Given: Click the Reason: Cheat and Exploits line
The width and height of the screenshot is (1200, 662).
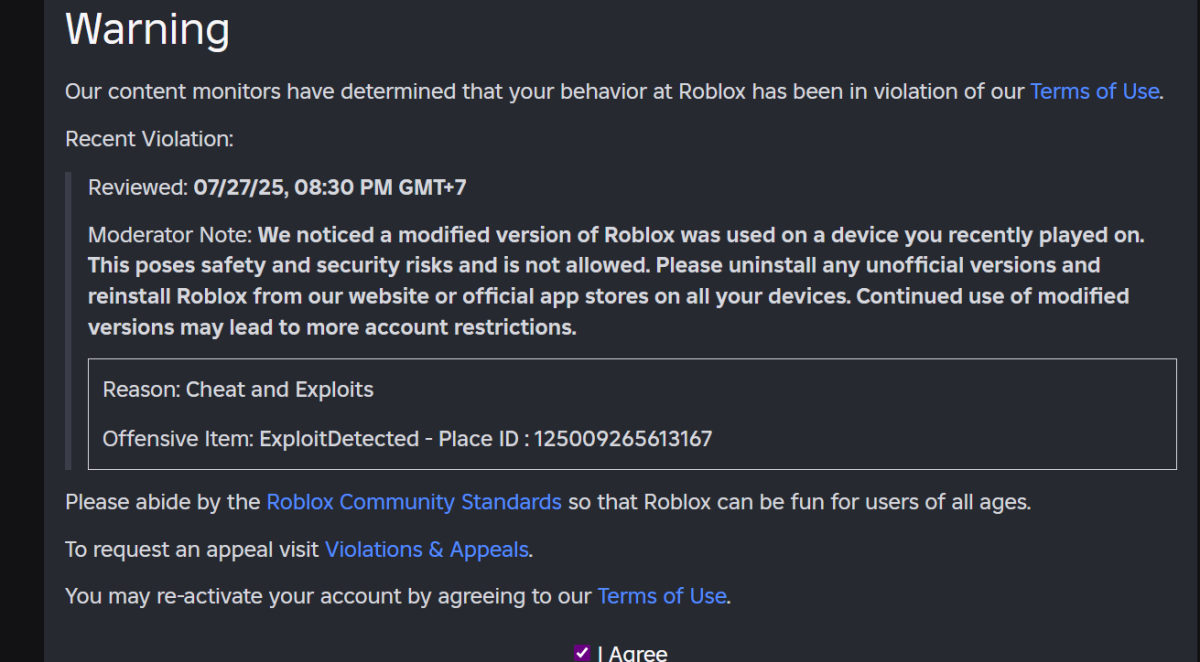Looking at the screenshot, I should 238,390.
